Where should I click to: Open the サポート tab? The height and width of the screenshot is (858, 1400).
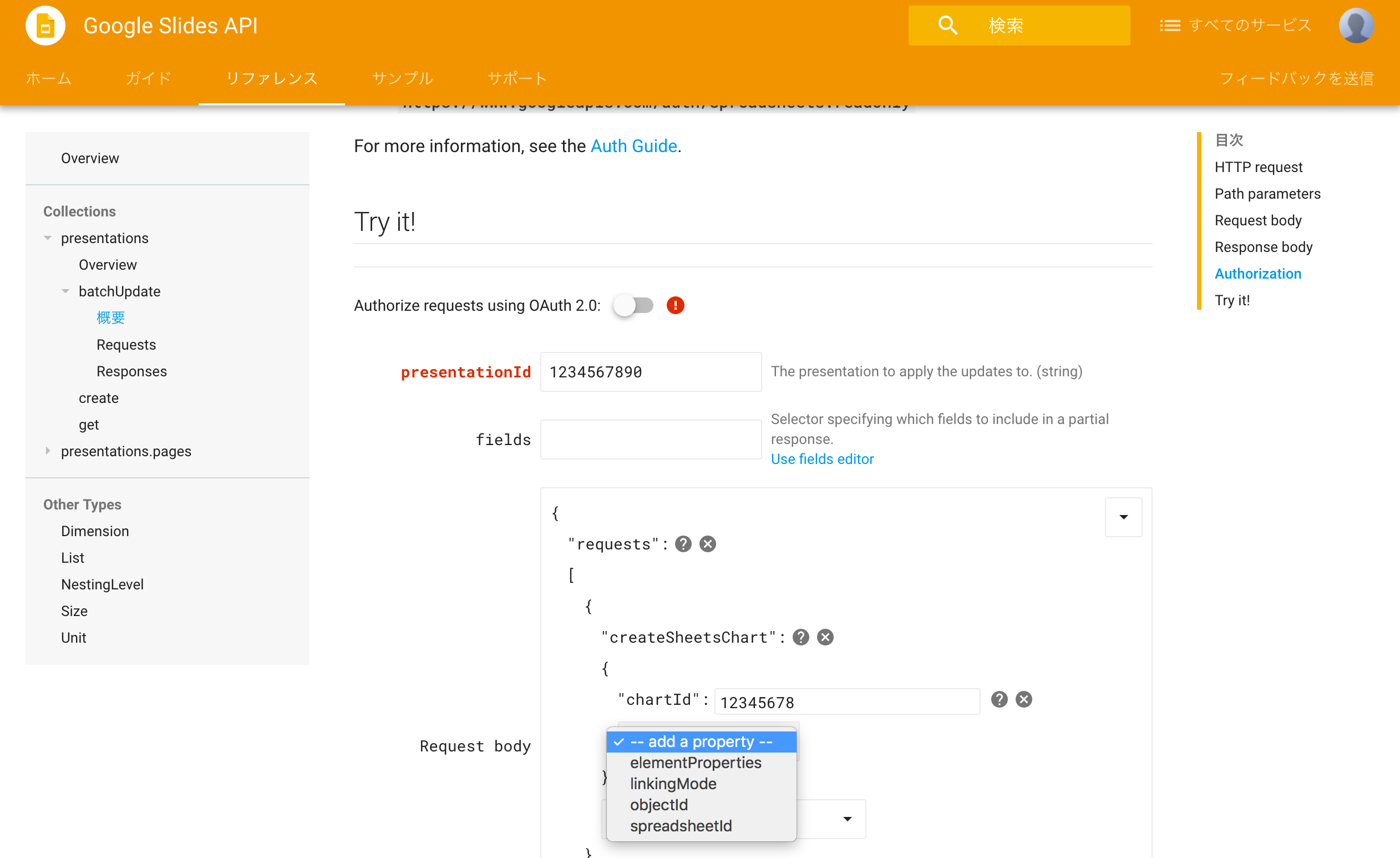(518, 78)
